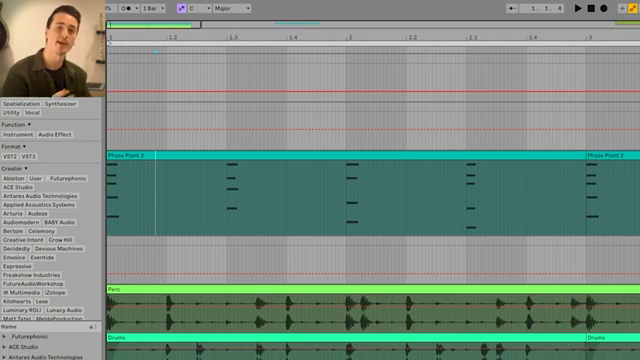Image resolution: width=640 pixels, height=360 pixels.
Task: Click the arrangement position field 1.1.4
Action: (x=541, y=8)
